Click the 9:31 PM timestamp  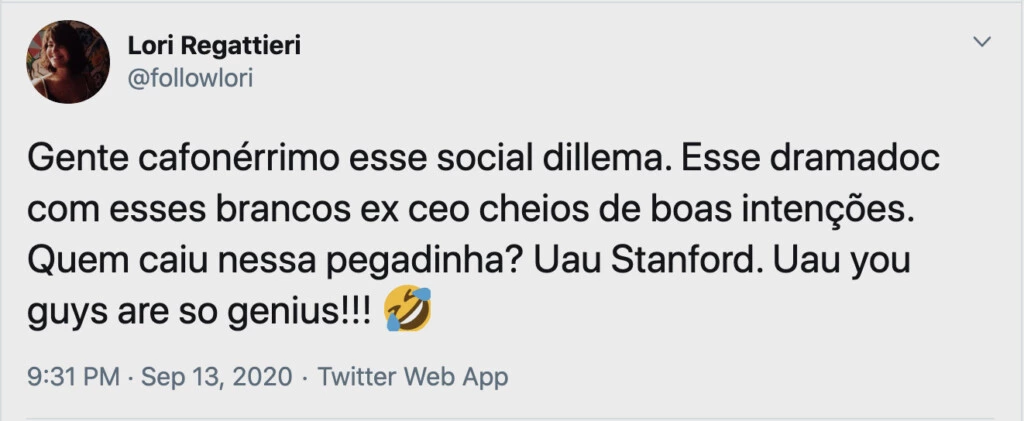pyautogui.click(x=74, y=377)
